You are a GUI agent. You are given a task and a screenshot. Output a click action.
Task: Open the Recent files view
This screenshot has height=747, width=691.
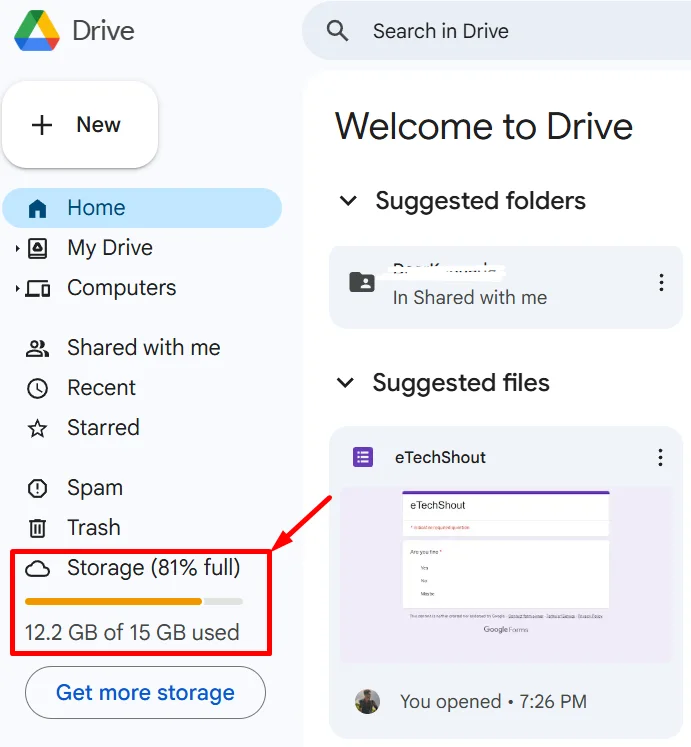101,388
